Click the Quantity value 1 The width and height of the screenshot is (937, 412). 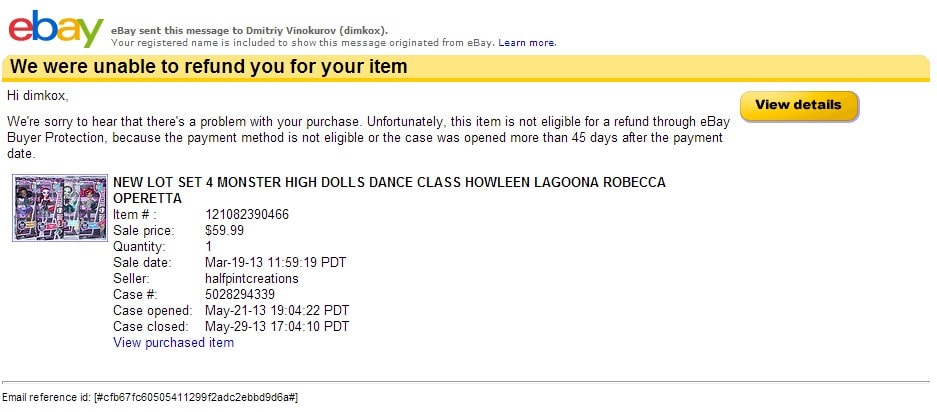click(x=208, y=246)
